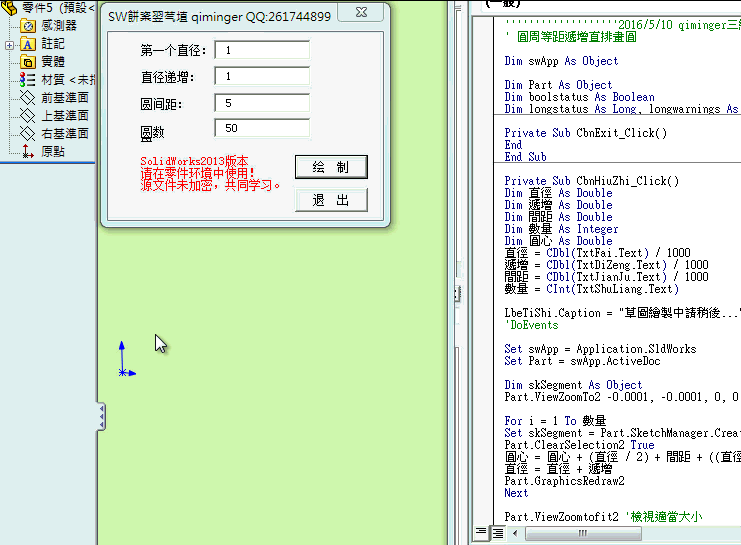
Task: Select the 感測器 sensor folder icon
Action: (28, 26)
